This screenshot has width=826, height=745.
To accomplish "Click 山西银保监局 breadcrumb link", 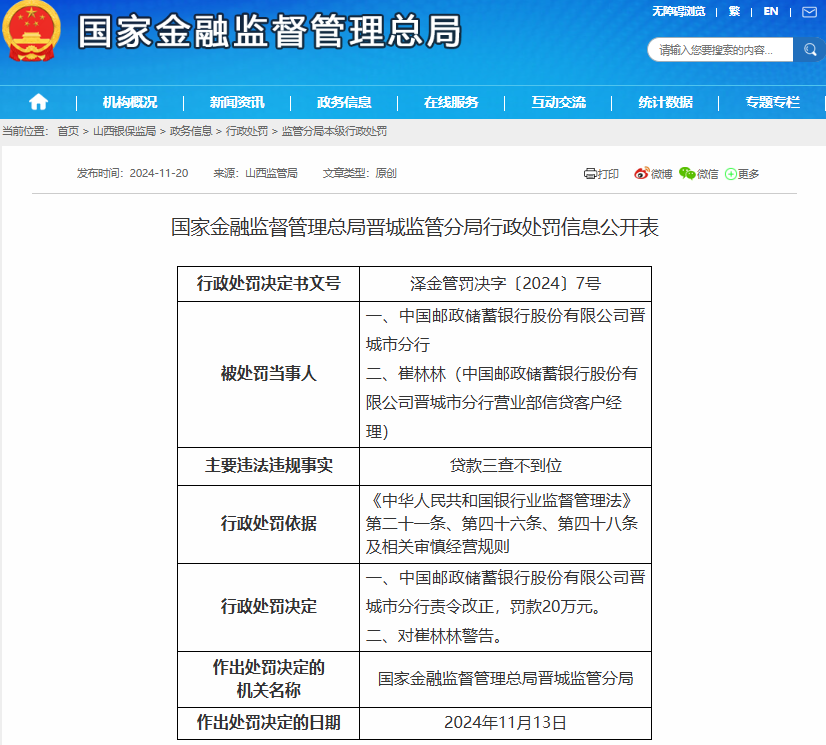I will click(x=124, y=131).
